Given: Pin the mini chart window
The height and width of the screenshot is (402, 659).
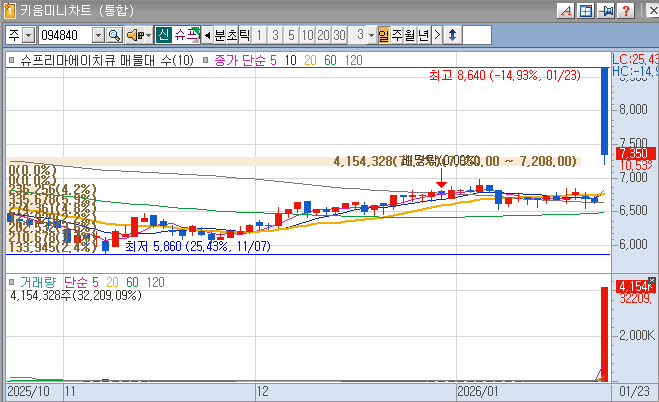Looking at the screenshot, I should tap(606, 11).
